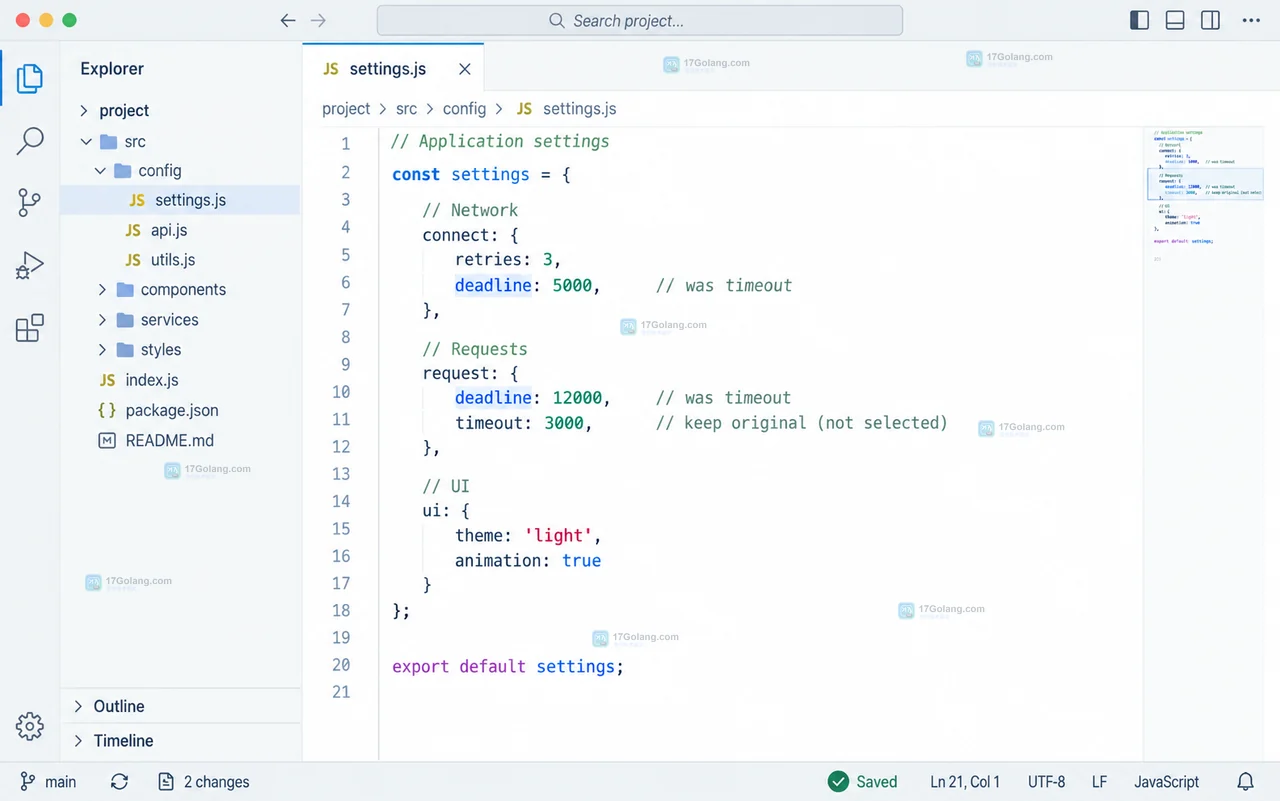Open the 2 changes status item

click(204, 782)
